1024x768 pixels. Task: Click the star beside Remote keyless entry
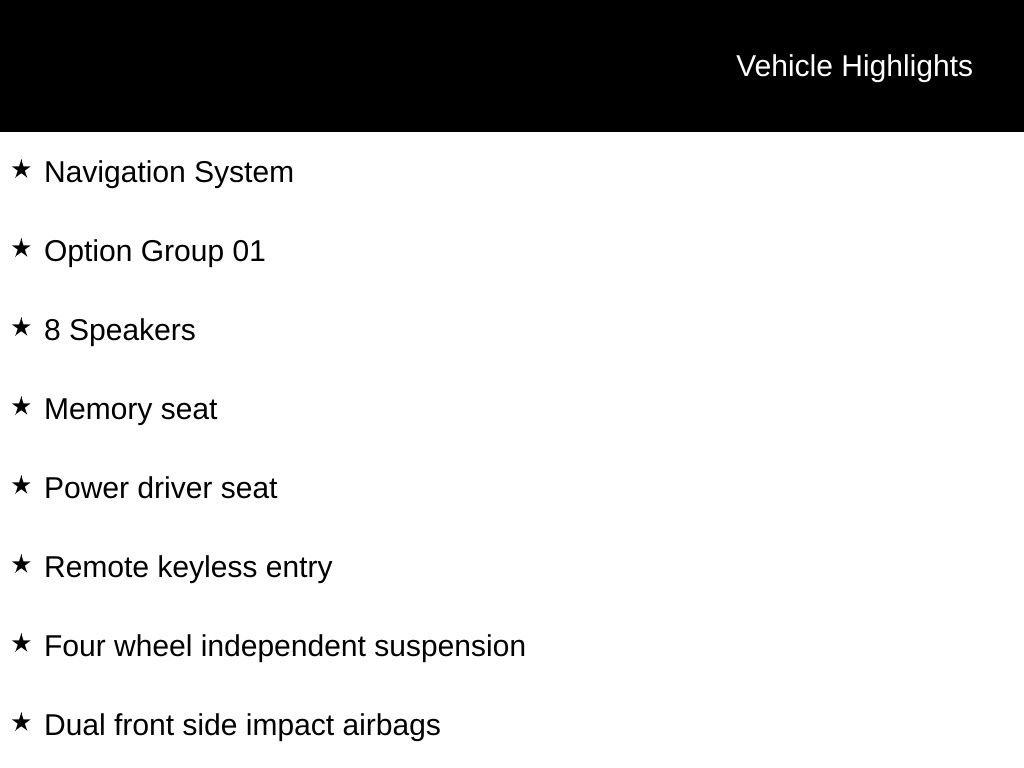tap(21, 565)
